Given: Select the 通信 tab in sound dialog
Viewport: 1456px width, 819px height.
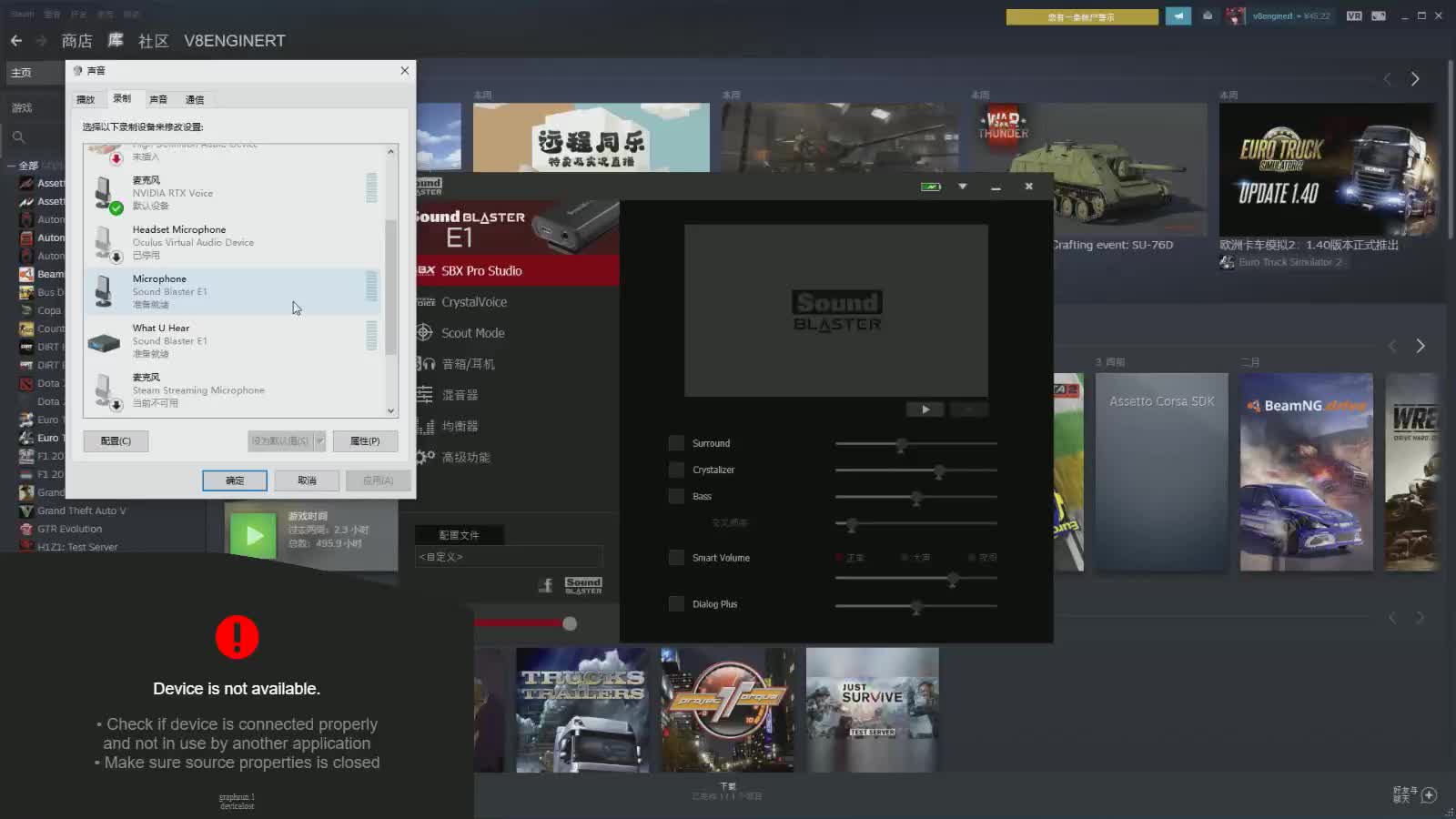Looking at the screenshot, I should coord(195,99).
